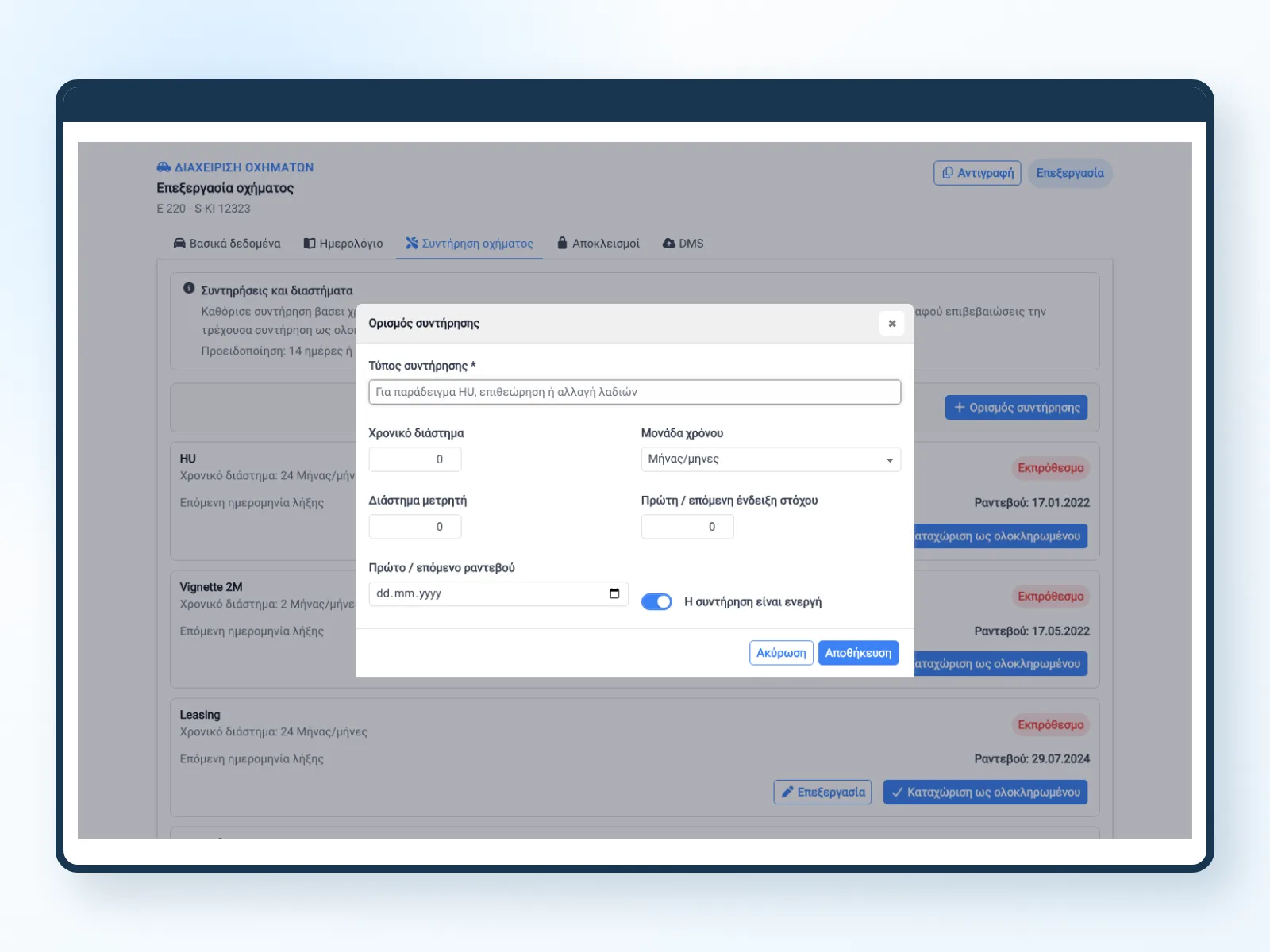
Task: Click the top-right Επεξεργασία button
Action: pos(1070,173)
